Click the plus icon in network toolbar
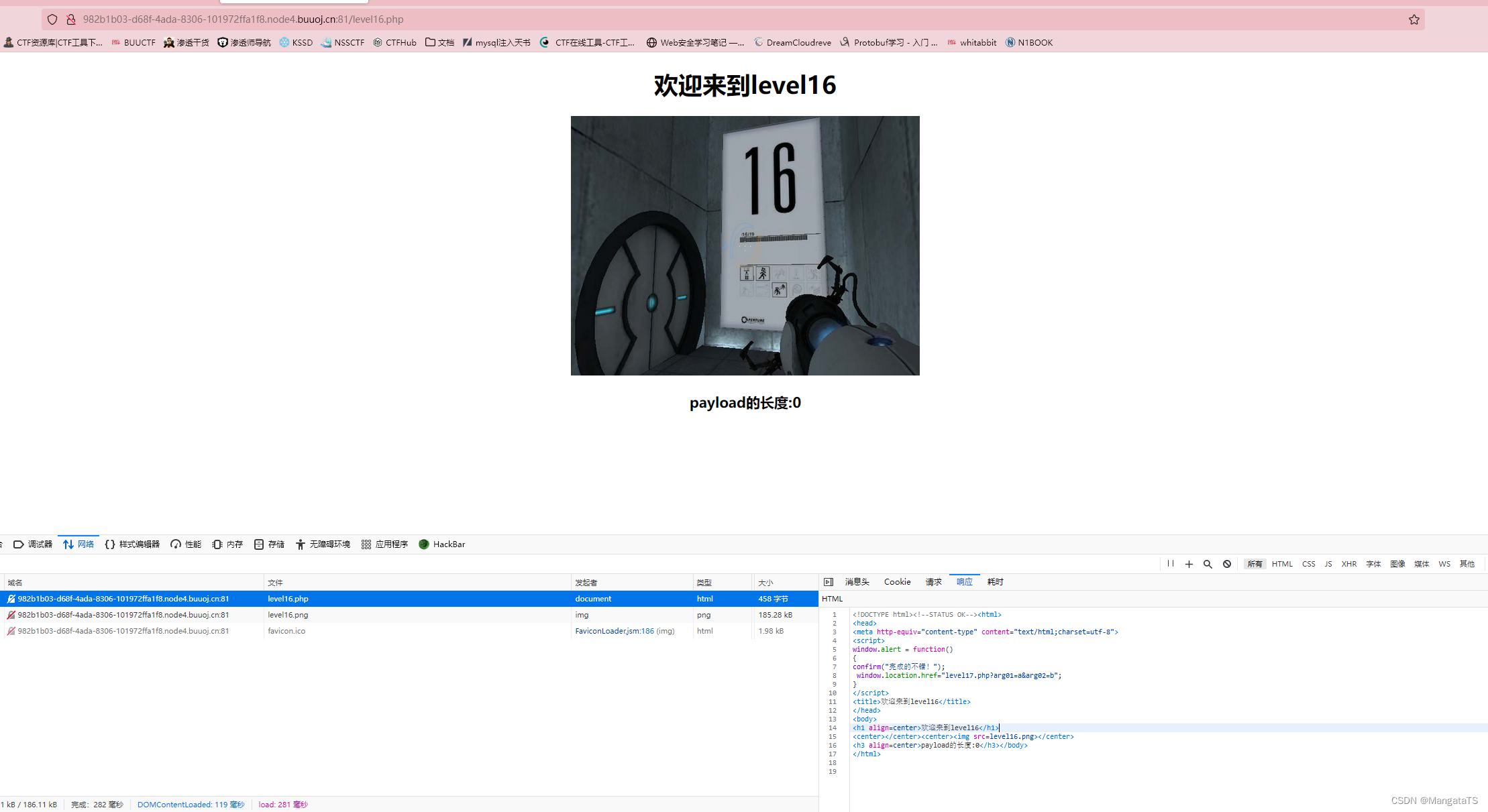 click(1189, 564)
